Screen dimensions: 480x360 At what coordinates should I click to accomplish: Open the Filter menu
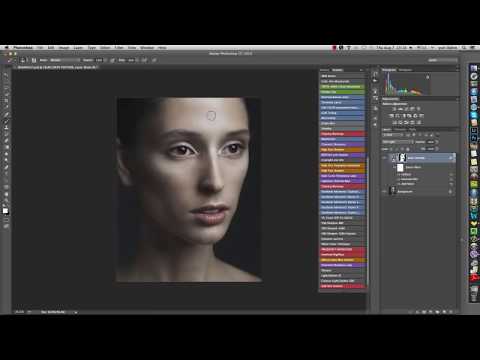(x=119, y=48)
